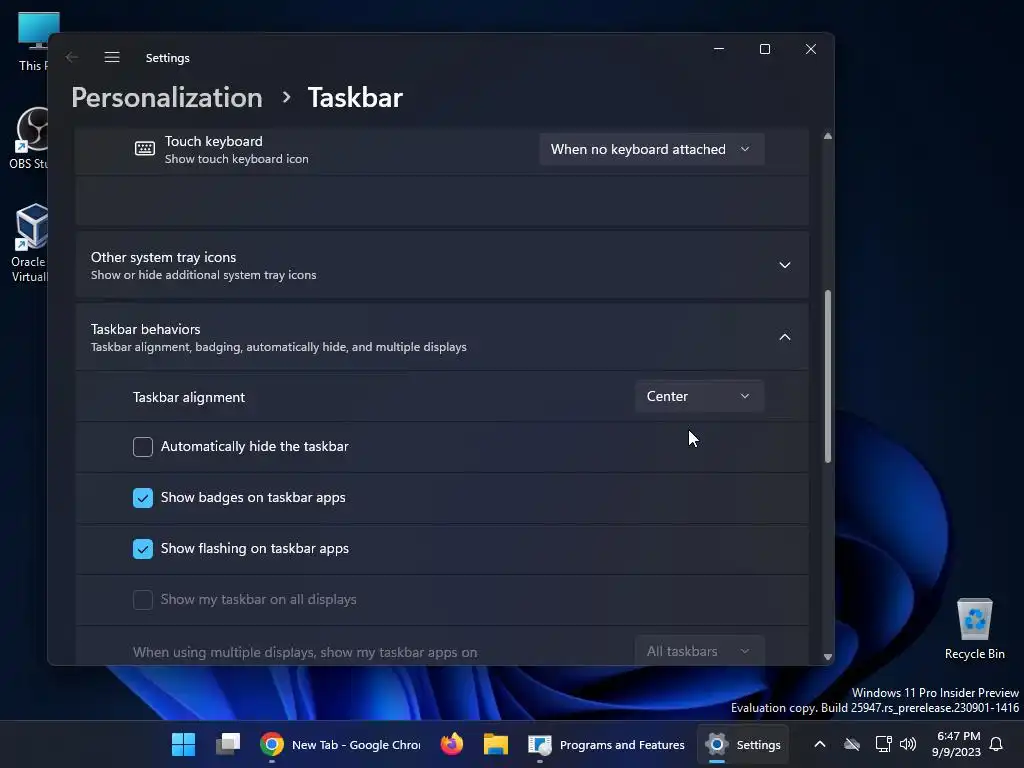Click 'When using multiple displays' label

click(305, 652)
